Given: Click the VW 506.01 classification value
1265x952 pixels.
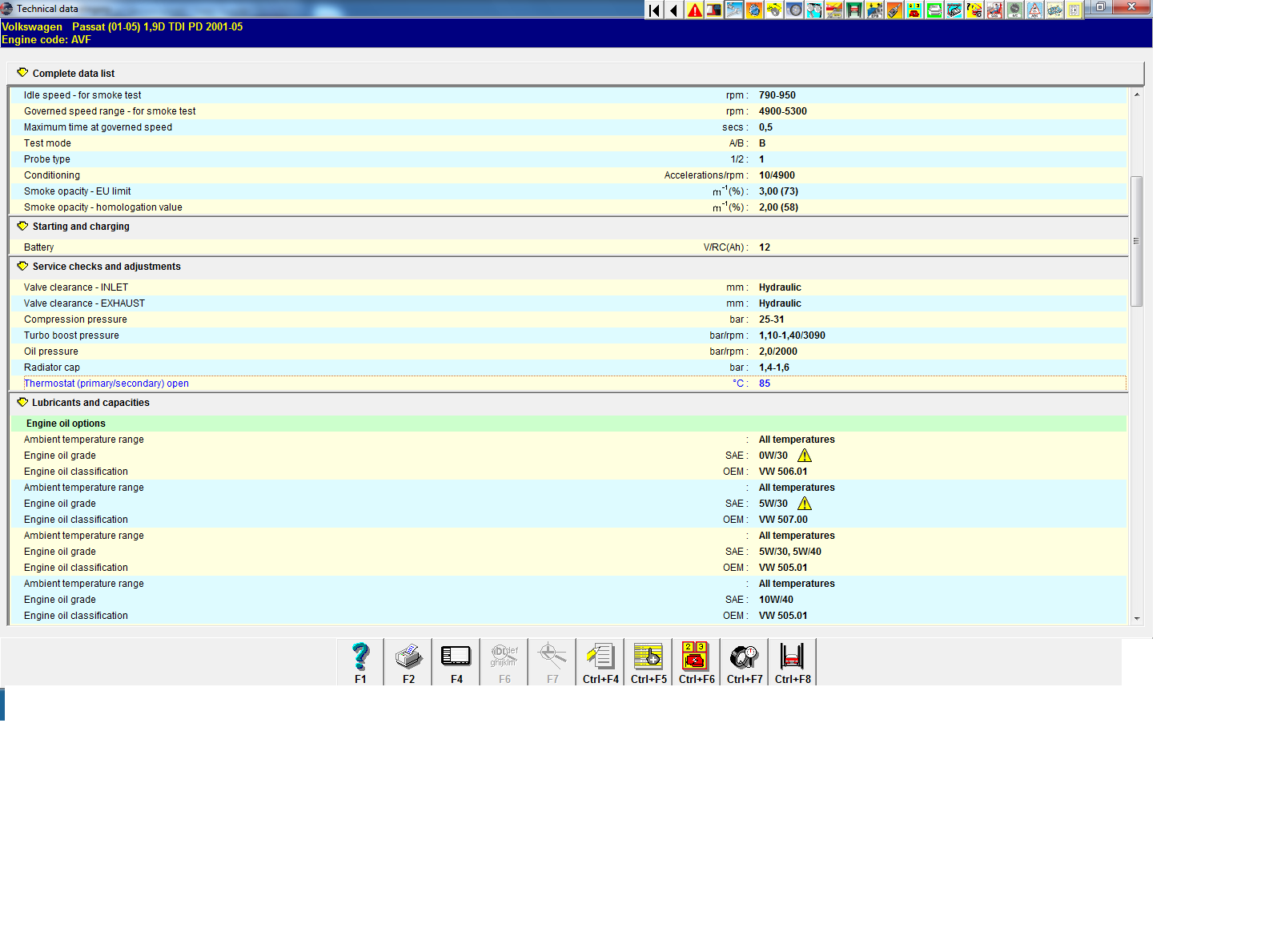Looking at the screenshot, I should [x=783, y=472].
